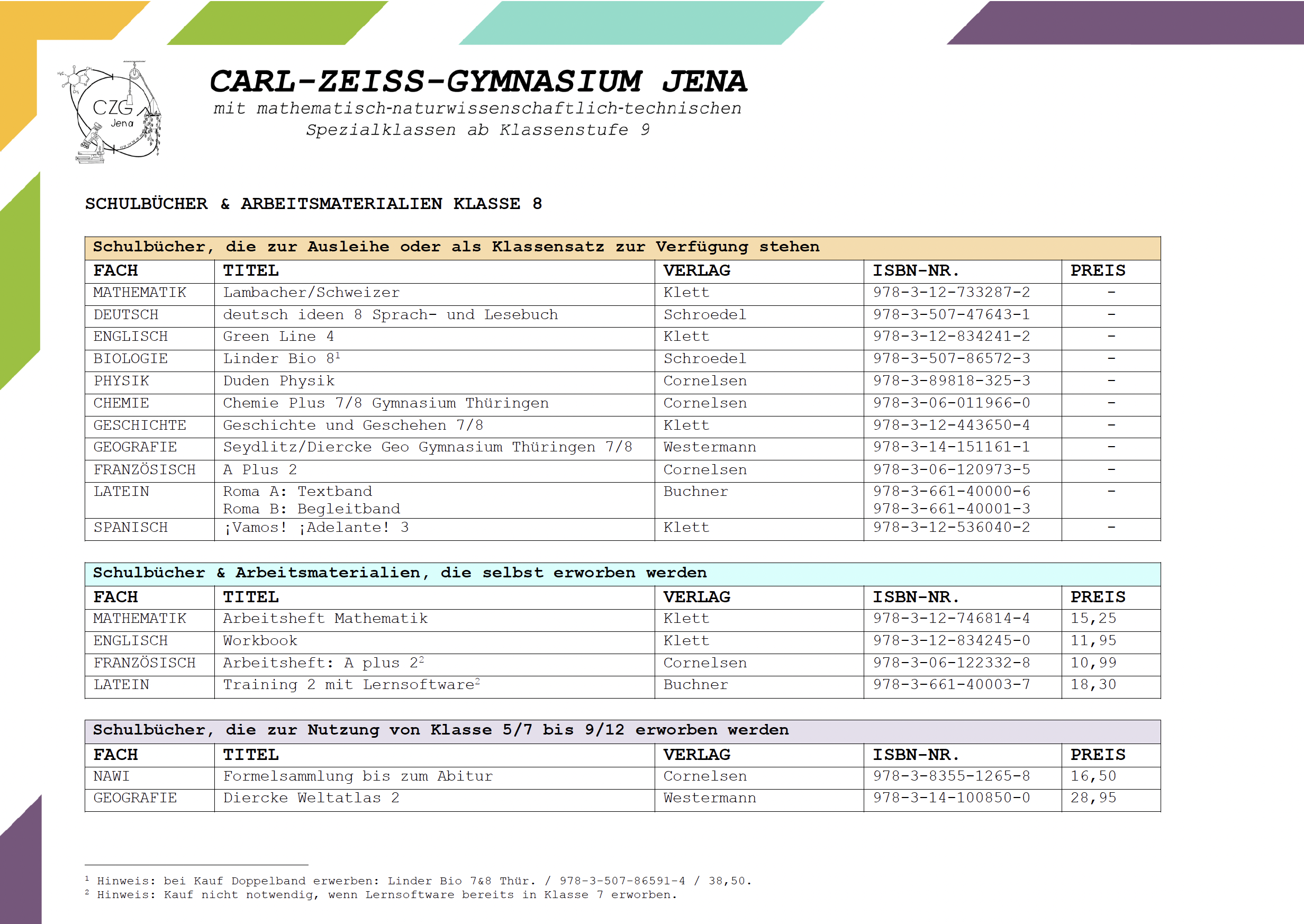The width and height of the screenshot is (1304, 924).
Task: Select the price 10,99
Action: pyautogui.click(x=1093, y=663)
